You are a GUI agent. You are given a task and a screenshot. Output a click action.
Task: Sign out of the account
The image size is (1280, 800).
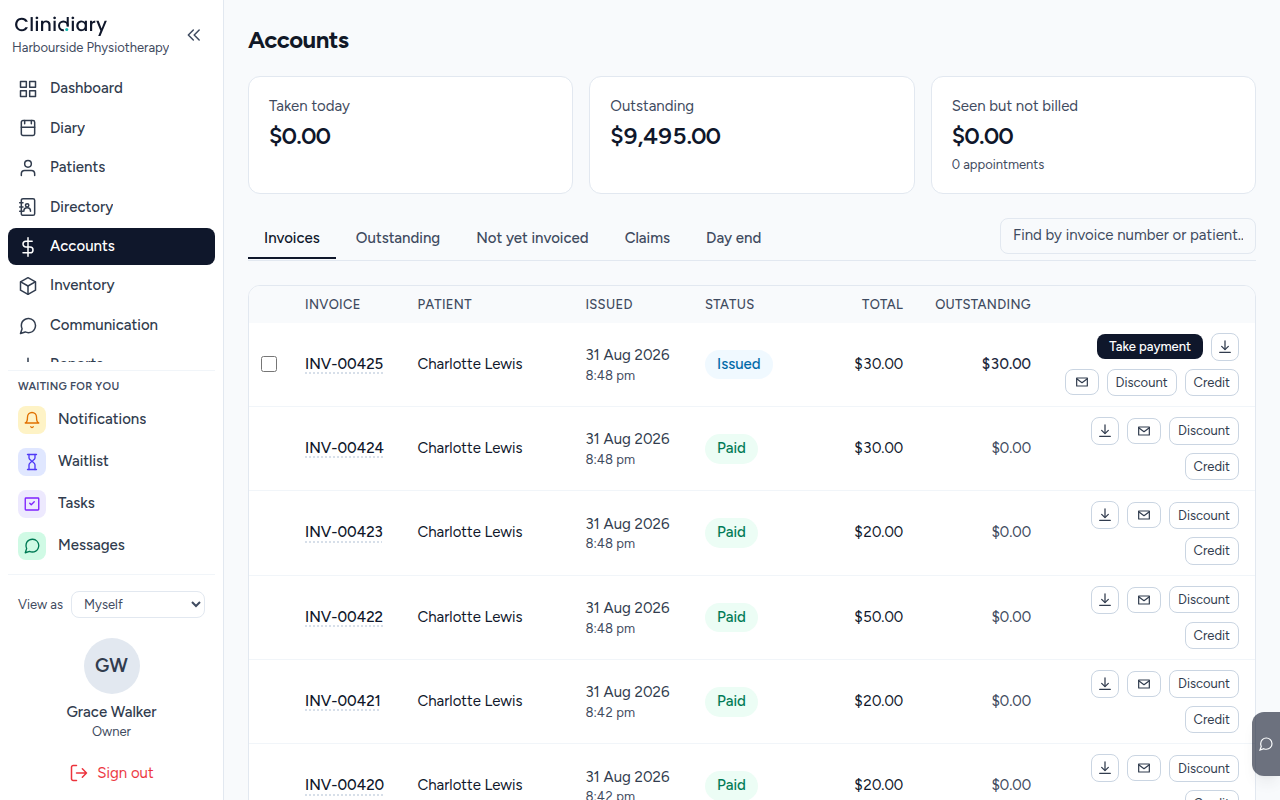click(x=111, y=773)
